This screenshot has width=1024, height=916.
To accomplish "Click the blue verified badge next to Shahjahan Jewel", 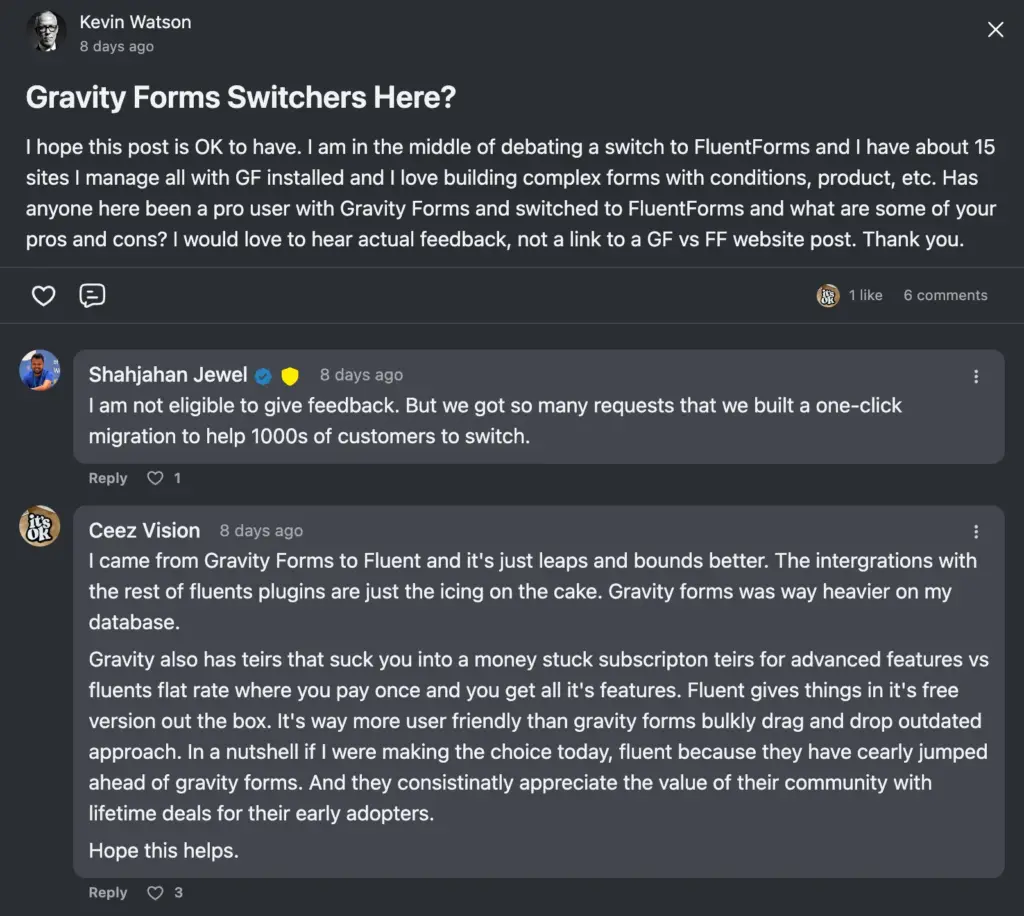I will 263,376.
